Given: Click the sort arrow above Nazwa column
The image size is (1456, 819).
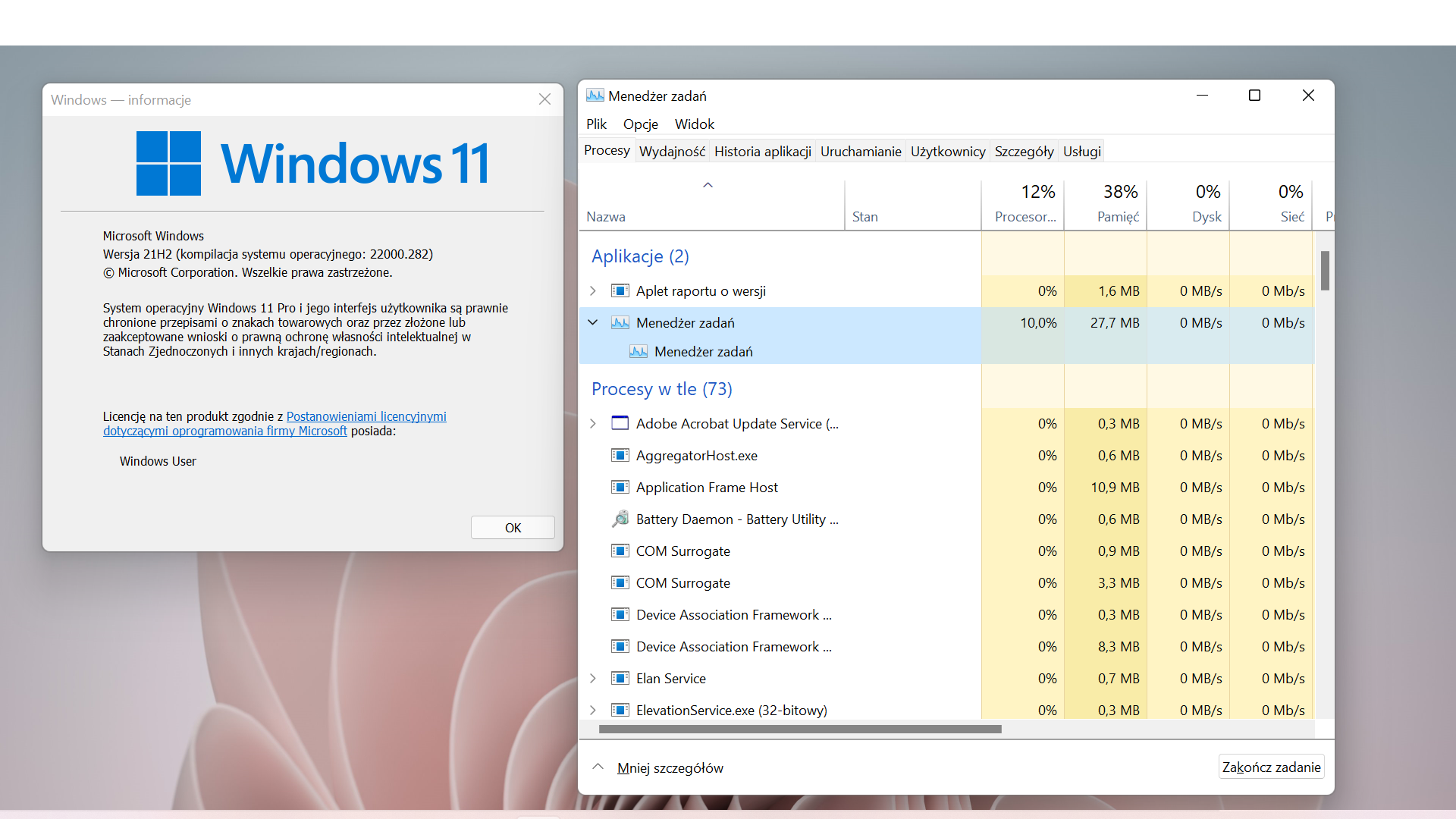Looking at the screenshot, I should [x=708, y=185].
